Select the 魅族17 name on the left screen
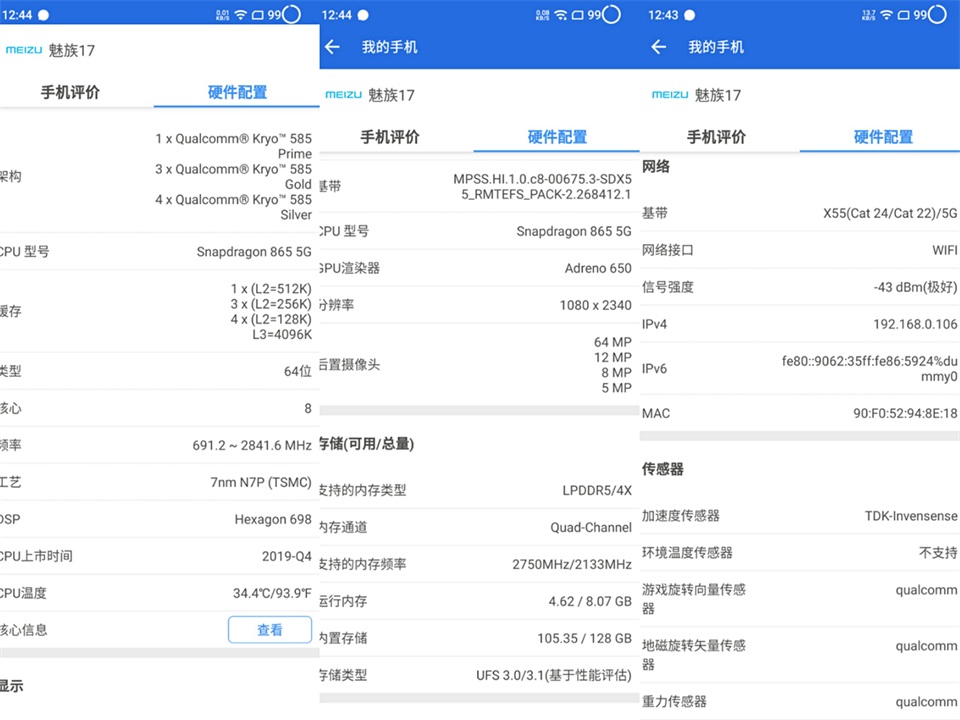960x720 pixels. (x=72, y=50)
